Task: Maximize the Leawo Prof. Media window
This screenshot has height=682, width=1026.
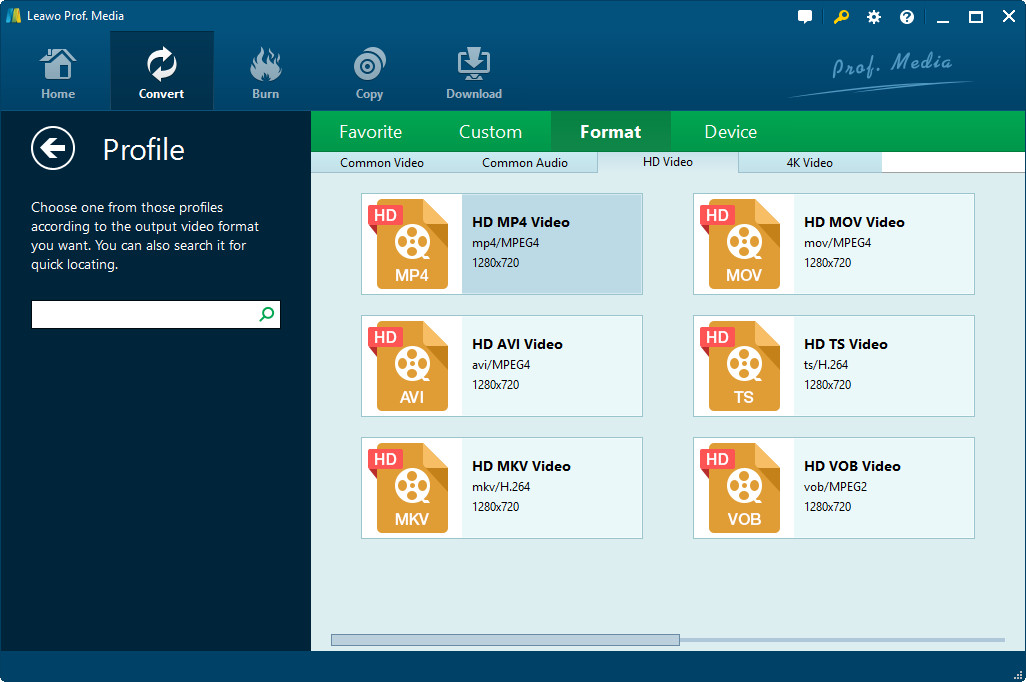Action: (x=975, y=17)
